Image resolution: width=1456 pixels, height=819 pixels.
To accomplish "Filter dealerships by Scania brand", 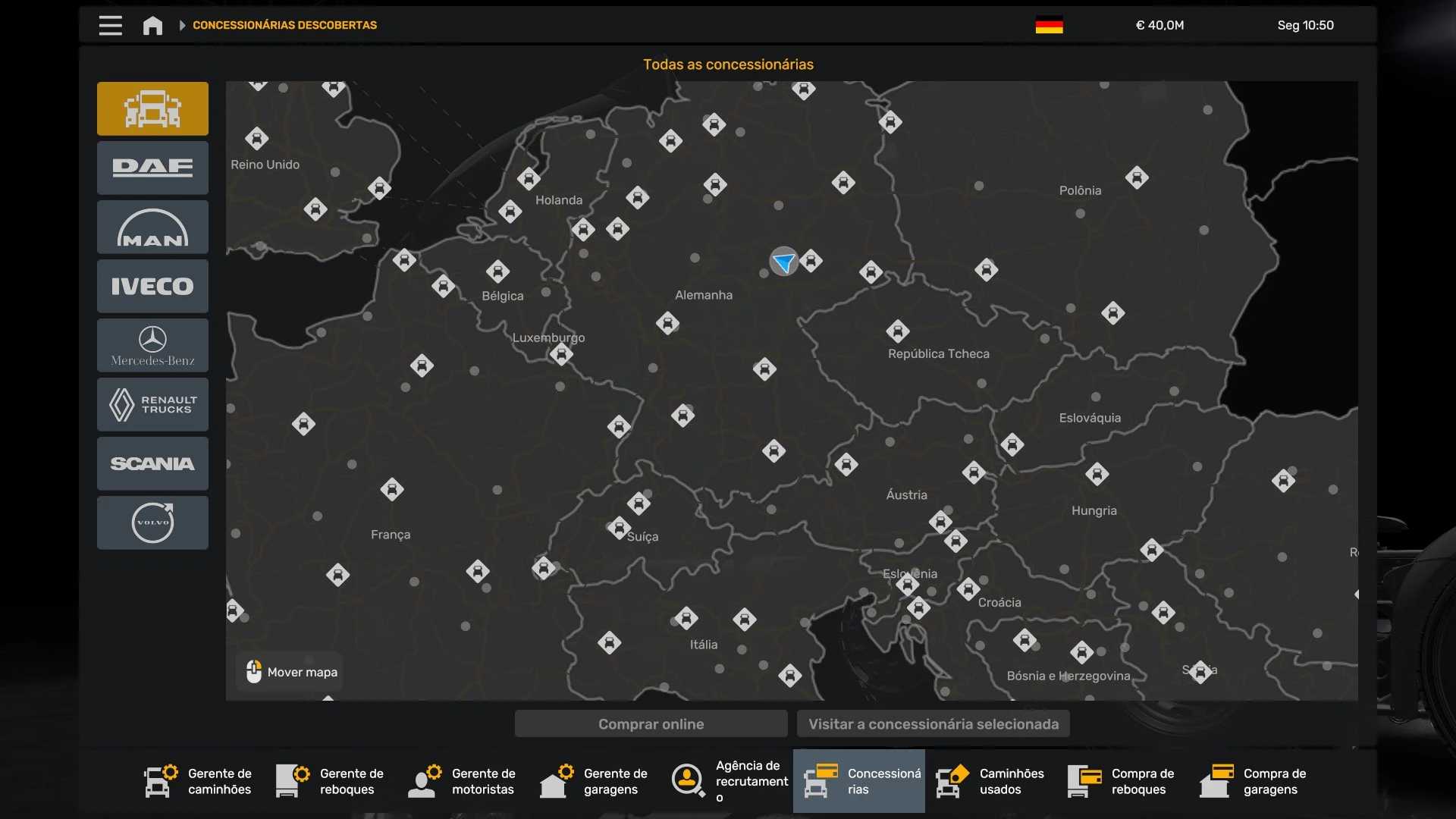I will 152,463.
